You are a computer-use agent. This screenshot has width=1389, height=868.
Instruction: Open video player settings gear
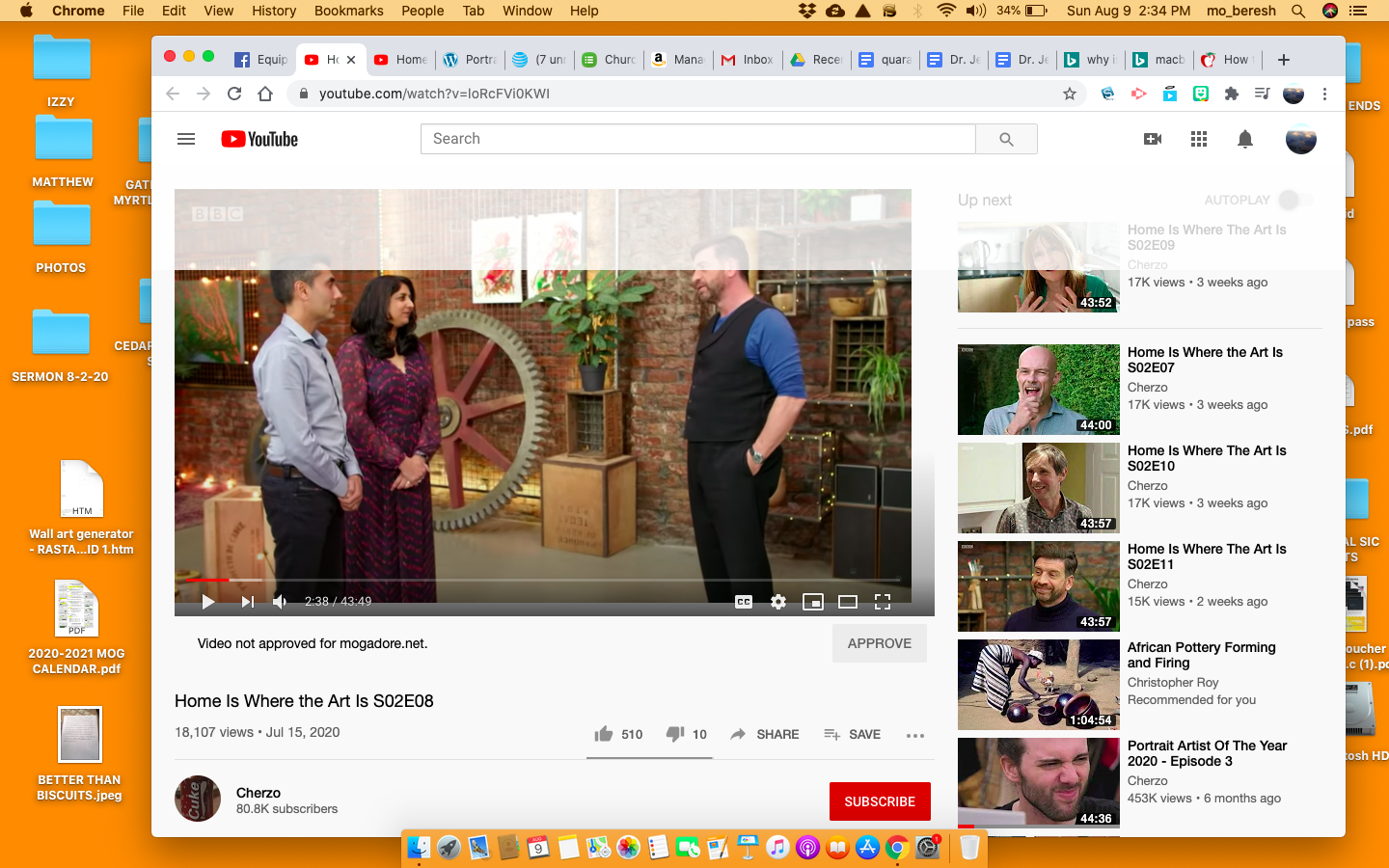tap(778, 602)
